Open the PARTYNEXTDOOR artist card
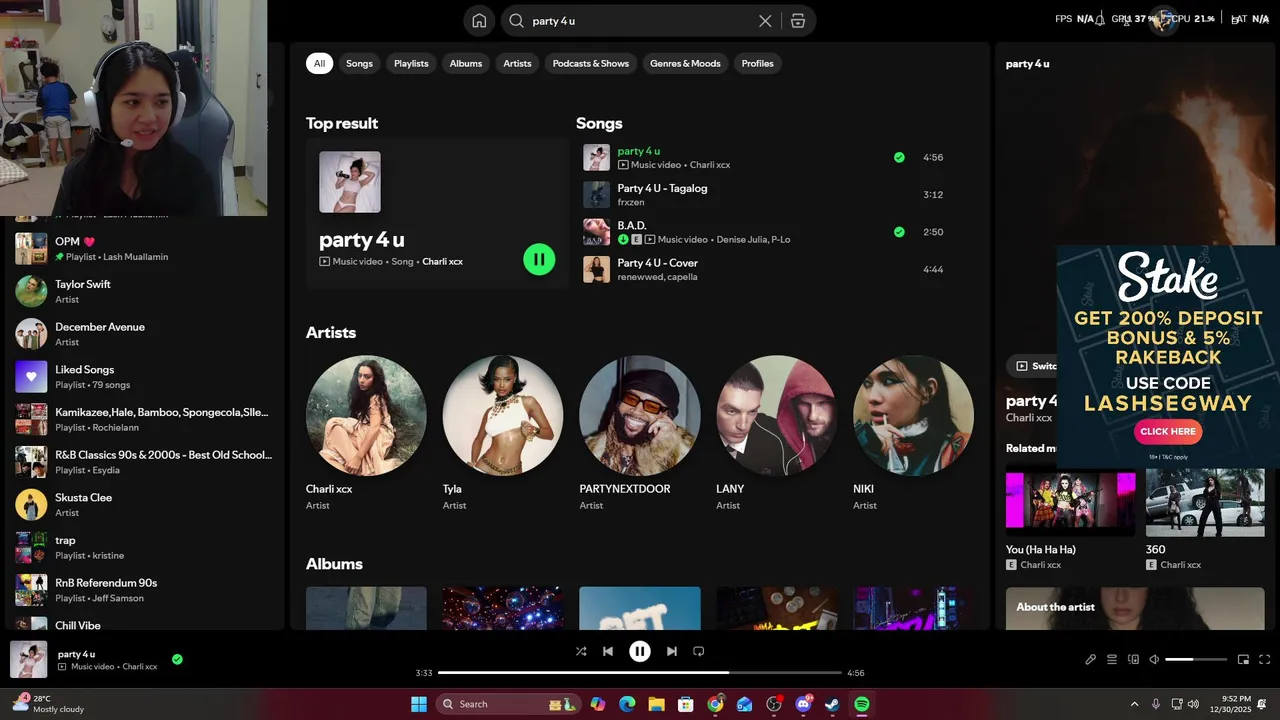The height and width of the screenshot is (720, 1280). click(639, 433)
